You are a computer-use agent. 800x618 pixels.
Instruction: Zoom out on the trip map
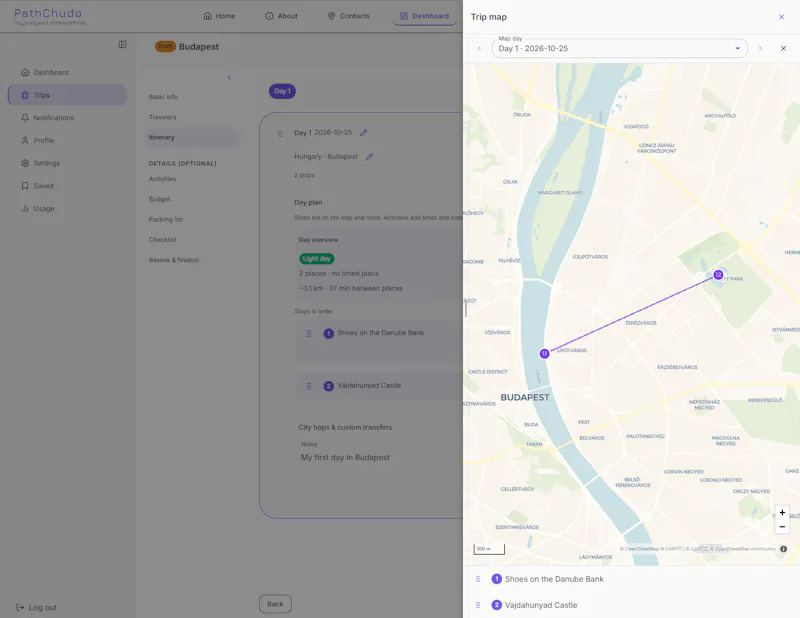pyautogui.click(x=782, y=526)
